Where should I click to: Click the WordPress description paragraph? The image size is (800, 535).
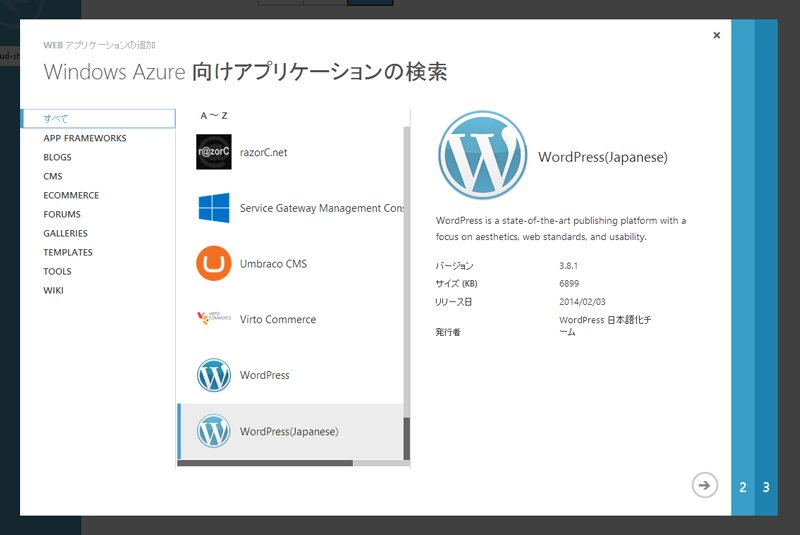(x=561, y=228)
